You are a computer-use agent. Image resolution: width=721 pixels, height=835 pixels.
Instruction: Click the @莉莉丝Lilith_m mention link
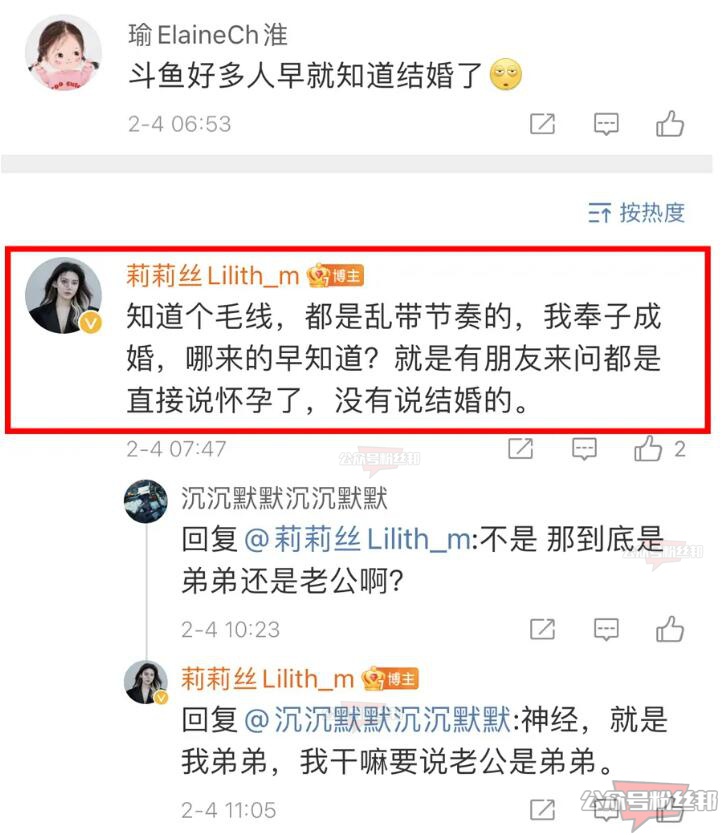coord(357,539)
